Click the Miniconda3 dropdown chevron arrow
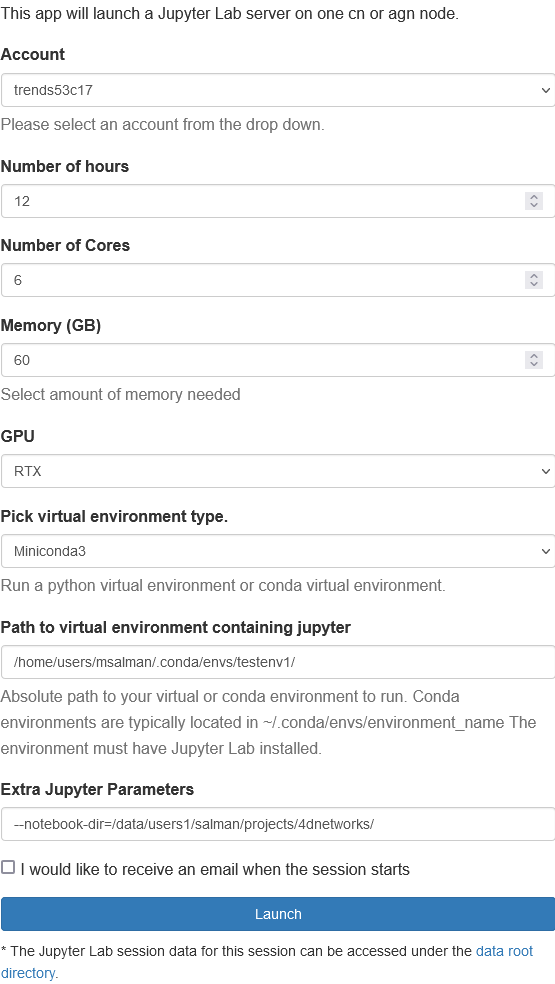Image resolution: width=555 pixels, height=984 pixels. tap(545, 552)
